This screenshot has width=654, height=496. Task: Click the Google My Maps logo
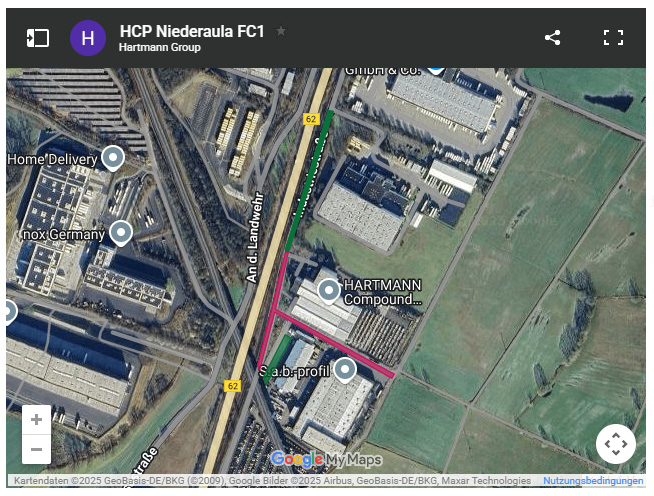326,460
